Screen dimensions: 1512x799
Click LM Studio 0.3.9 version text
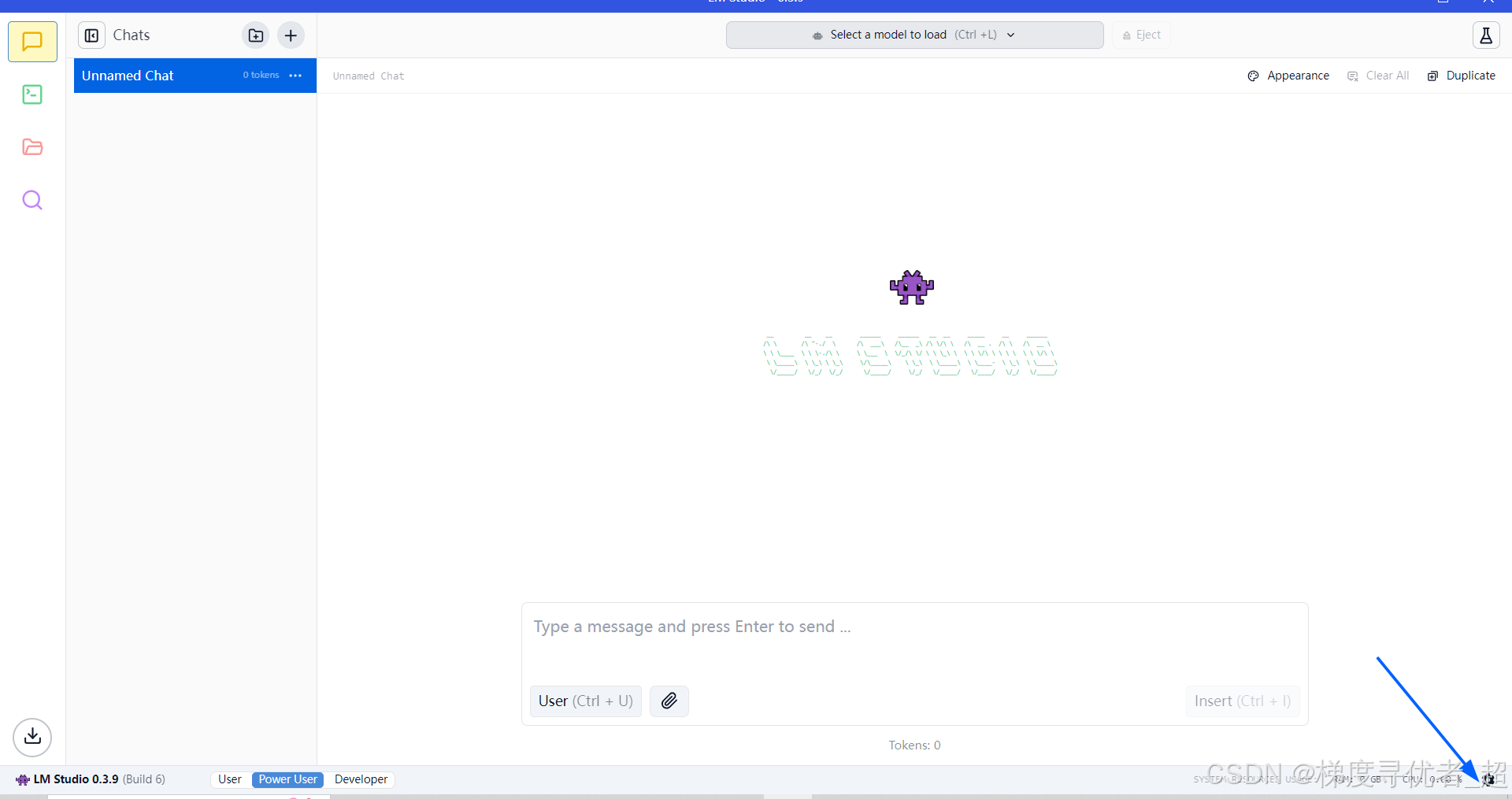[76, 779]
